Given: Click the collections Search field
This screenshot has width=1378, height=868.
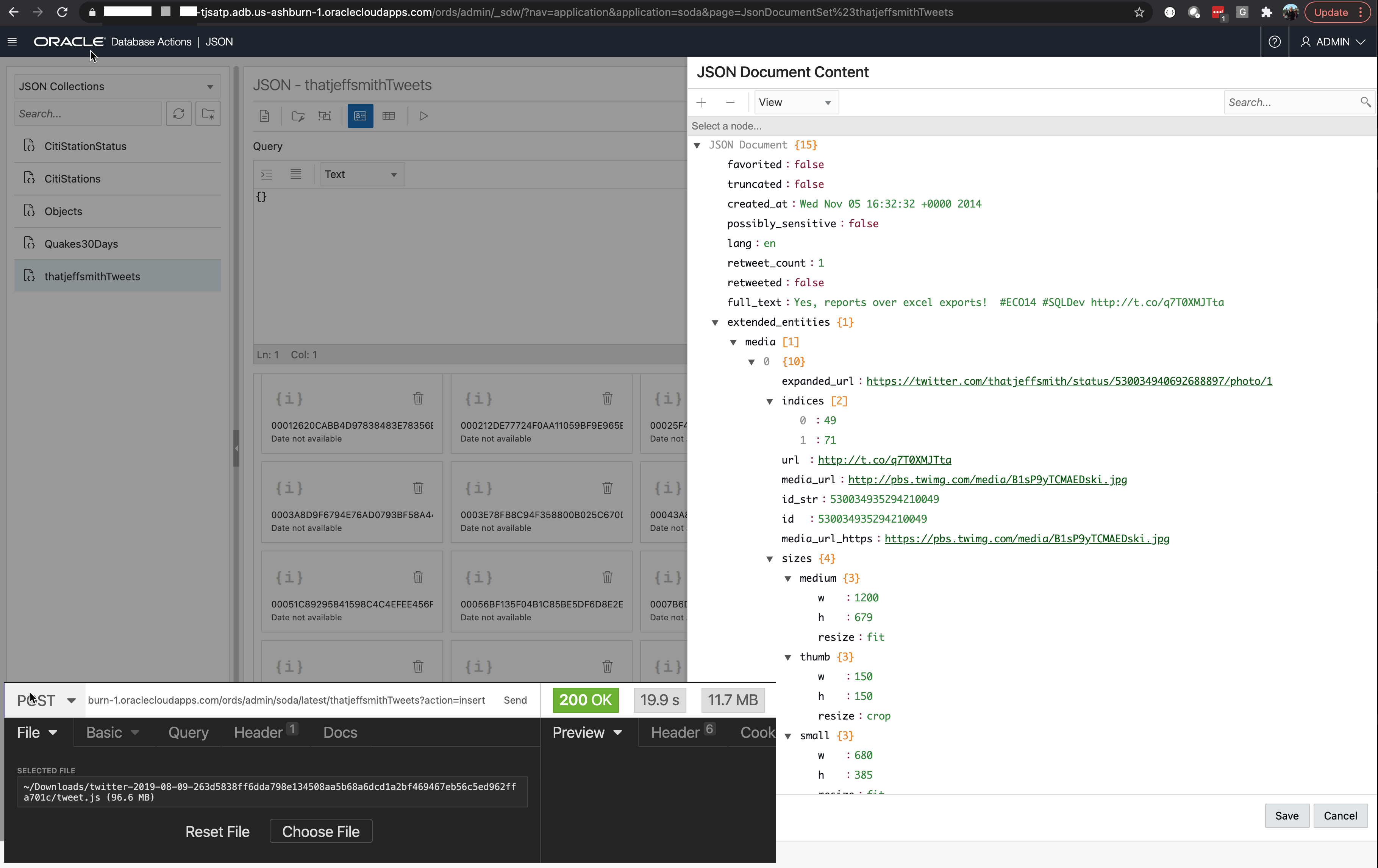Looking at the screenshot, I should click(x=88, y=114).
